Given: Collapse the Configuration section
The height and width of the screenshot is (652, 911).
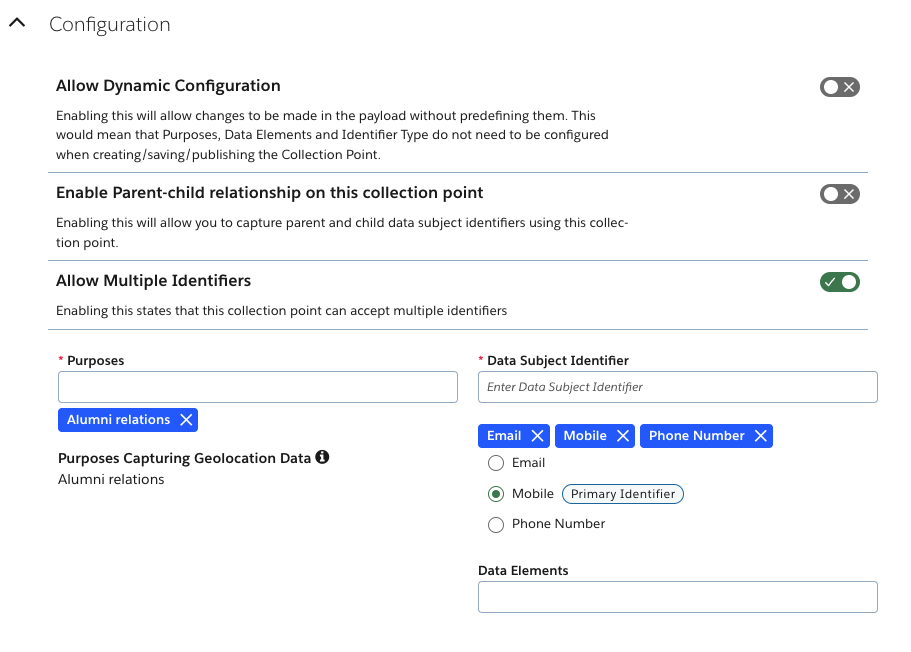Looking at the screenshot, I should click(16, 22).
